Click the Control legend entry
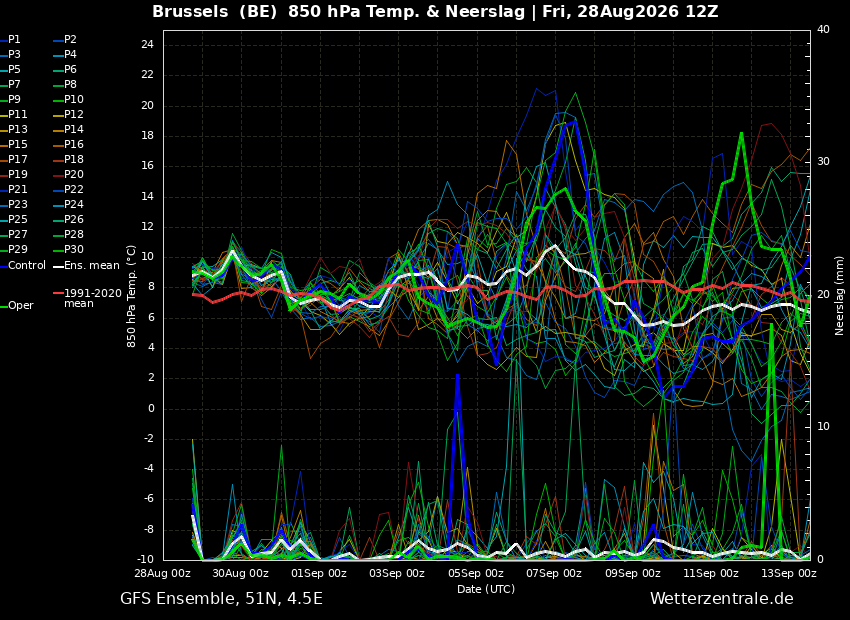Image resolution: width=850 pixels, height=620 pixels. point(23,266)
